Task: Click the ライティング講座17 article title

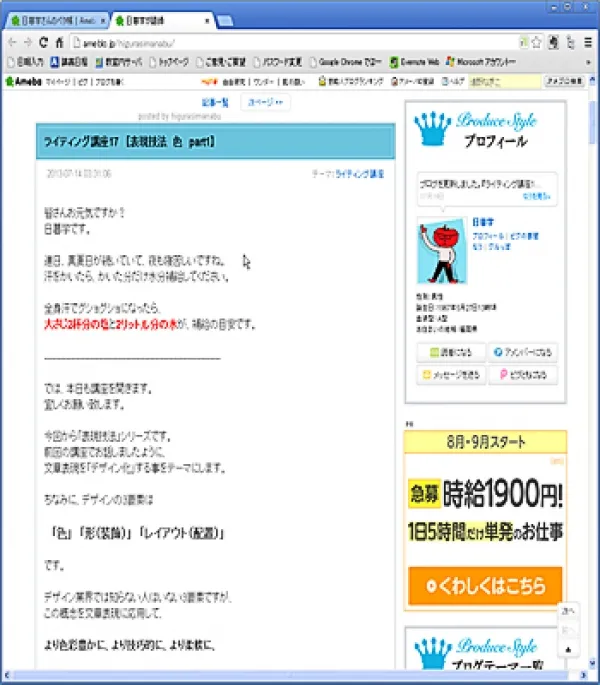Action: click(x=129, y=142)
